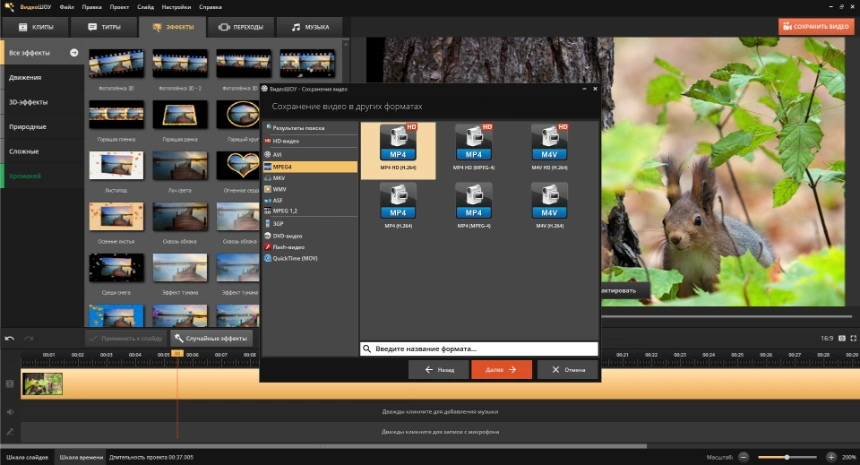Screen dimensions: 860x465
Task: Pick the Осенние листья effect thumbnail
Action: click(x=116, y=216)
